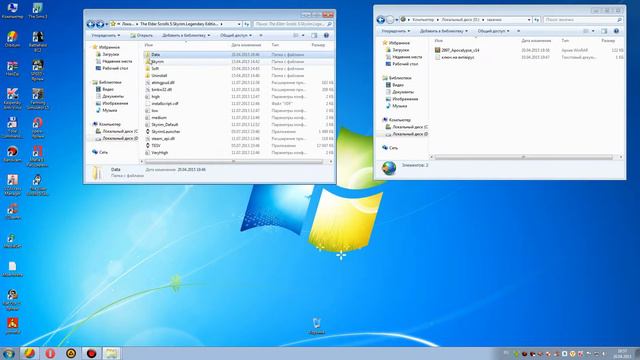Launch Orbitum from the desktop
Screen dimensions: 640x360
pyautogui.click(x=12, y=39)
